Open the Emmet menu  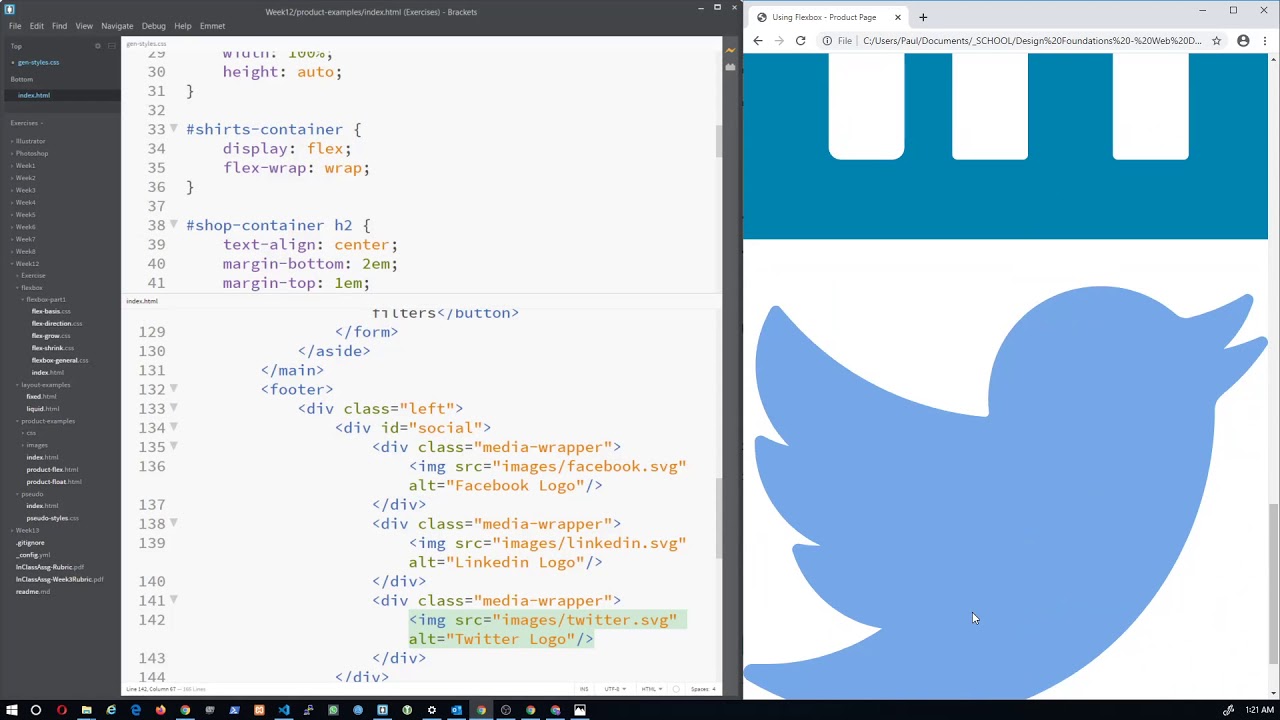(212, 26)
